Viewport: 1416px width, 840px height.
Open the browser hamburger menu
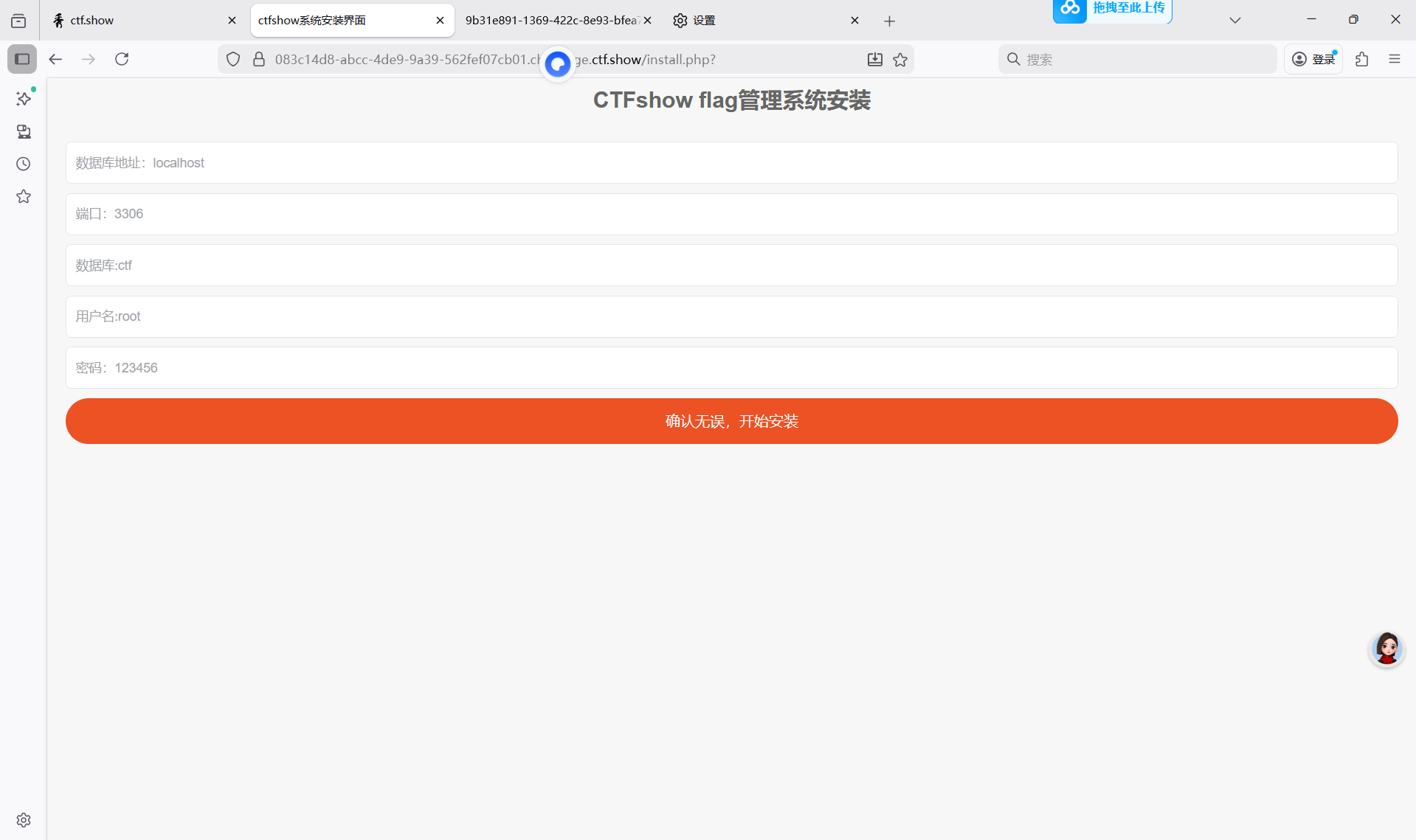tap(1395, 59)
